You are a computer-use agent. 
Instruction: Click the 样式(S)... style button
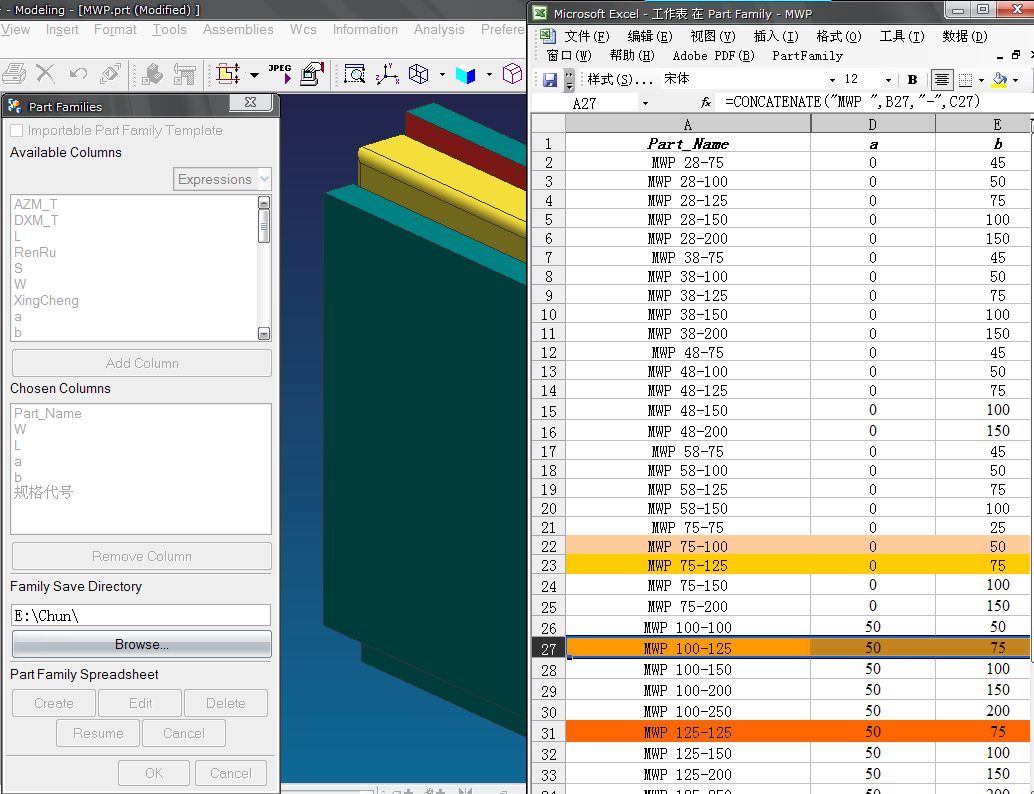[x=620, y=80]
